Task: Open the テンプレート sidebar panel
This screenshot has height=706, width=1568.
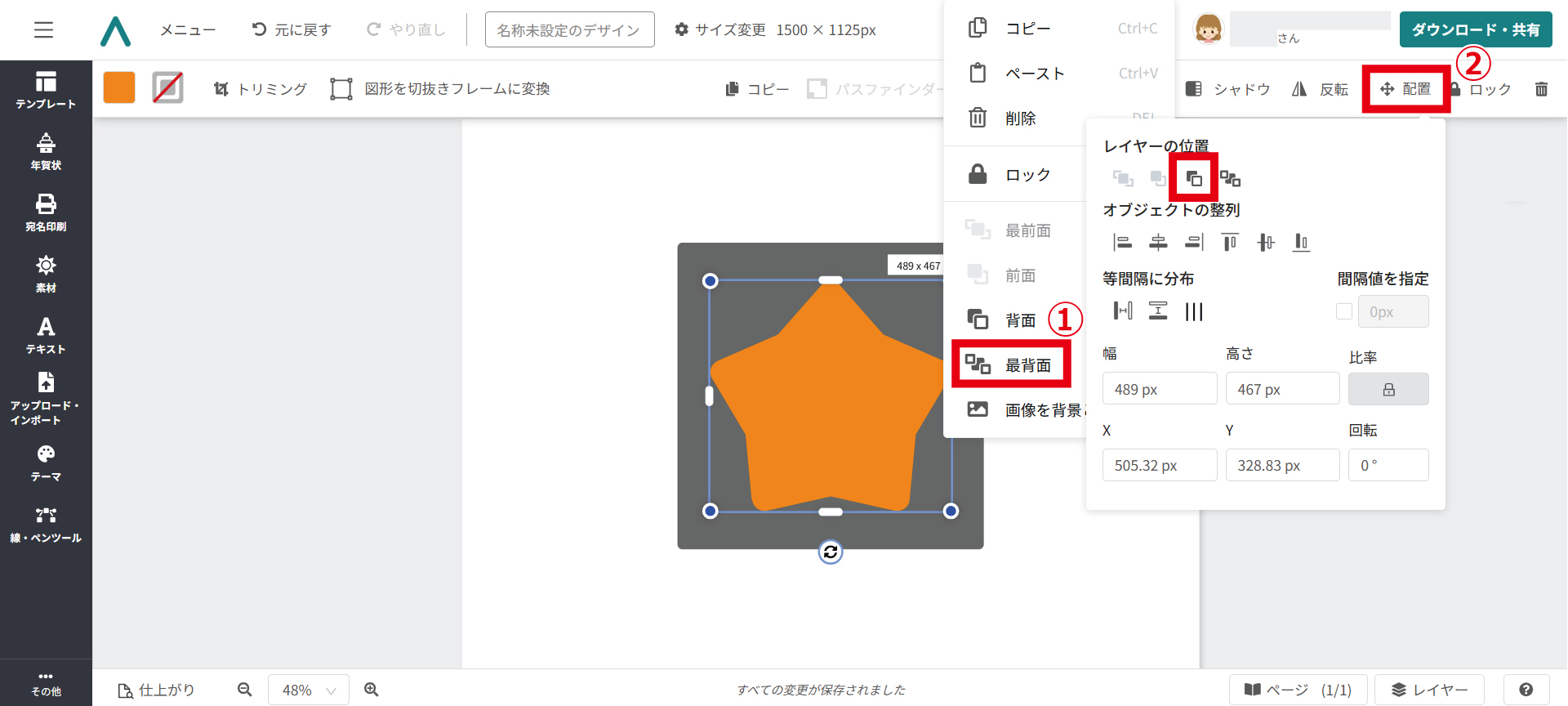Action: [46, 90]
